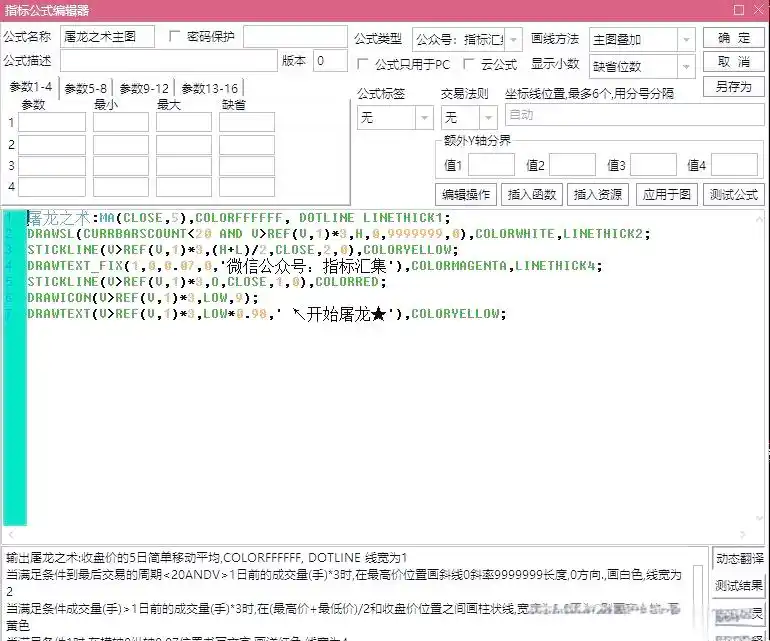770x641 pixels.
Task: Click the text 开始屠龙★ in code
Action: 346,314
